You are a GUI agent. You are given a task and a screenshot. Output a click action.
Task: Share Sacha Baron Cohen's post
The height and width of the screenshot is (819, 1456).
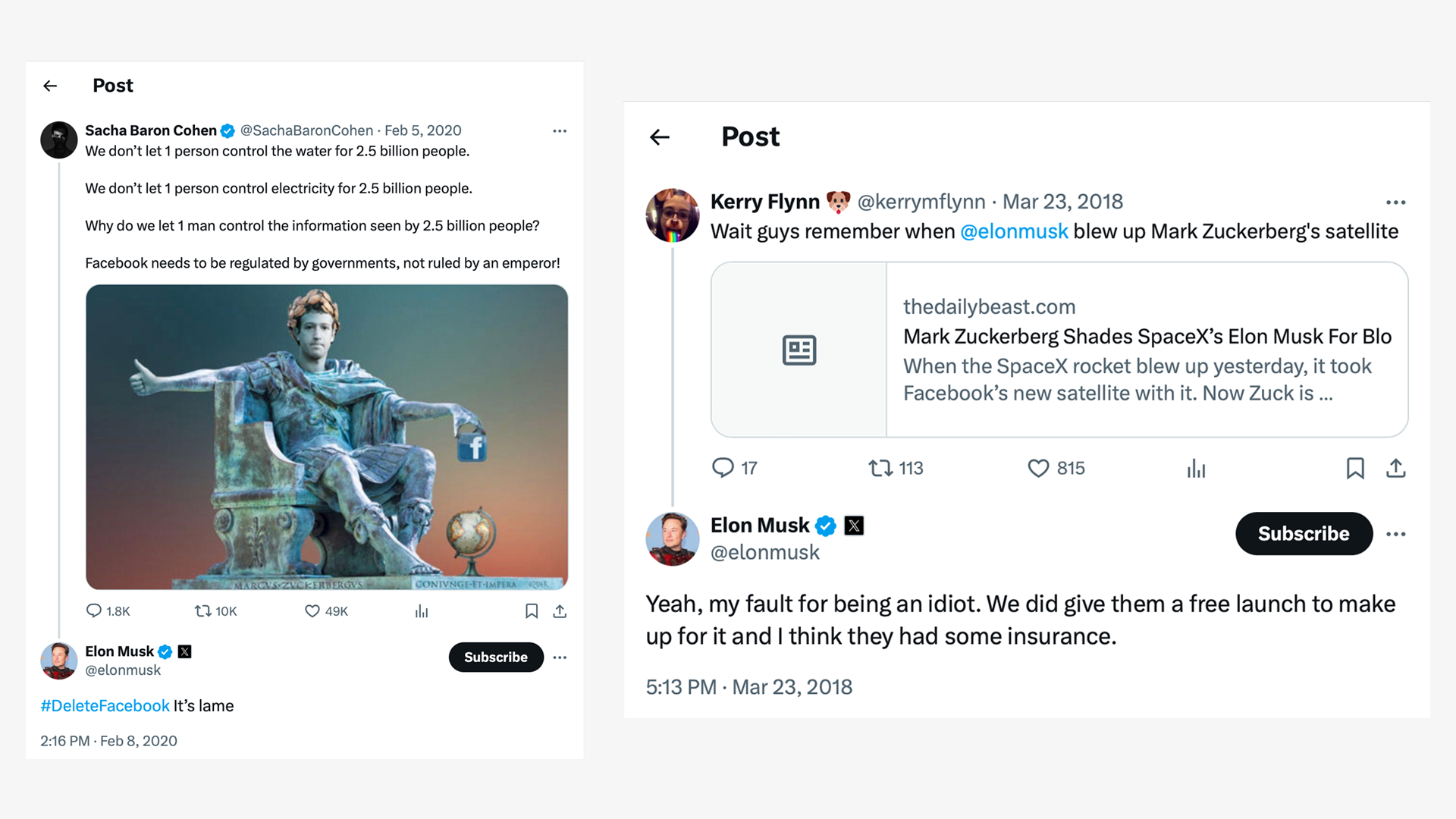point(560,611)
